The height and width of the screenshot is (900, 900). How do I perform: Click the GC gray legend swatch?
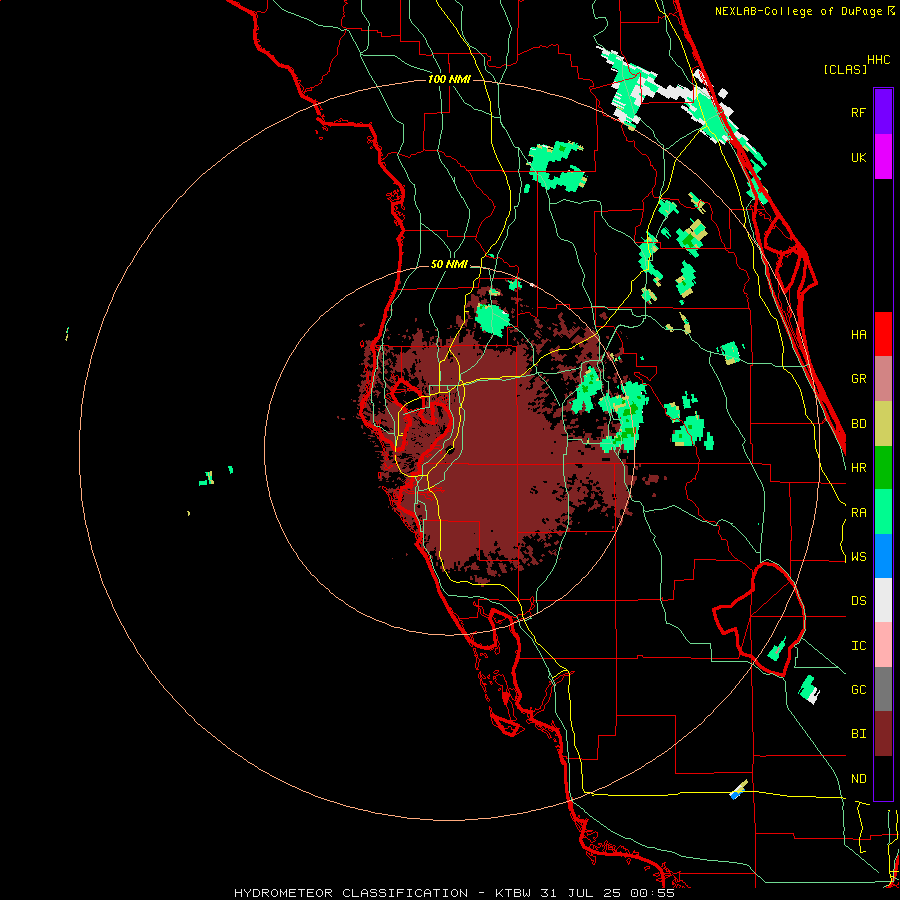click(x=883, y=689)
